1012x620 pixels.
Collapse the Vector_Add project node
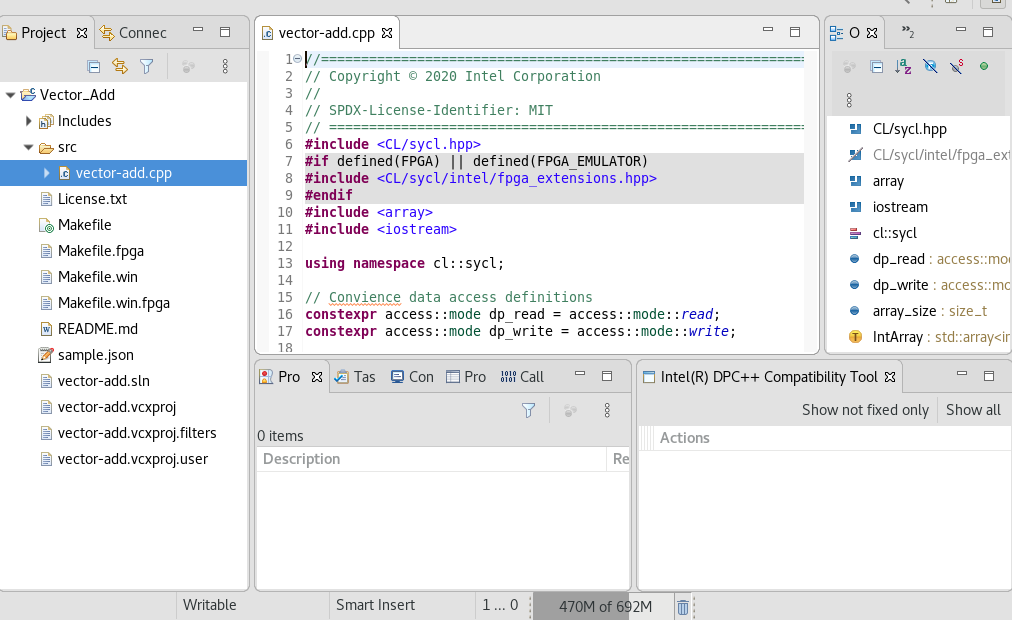(x=10, y=95)
